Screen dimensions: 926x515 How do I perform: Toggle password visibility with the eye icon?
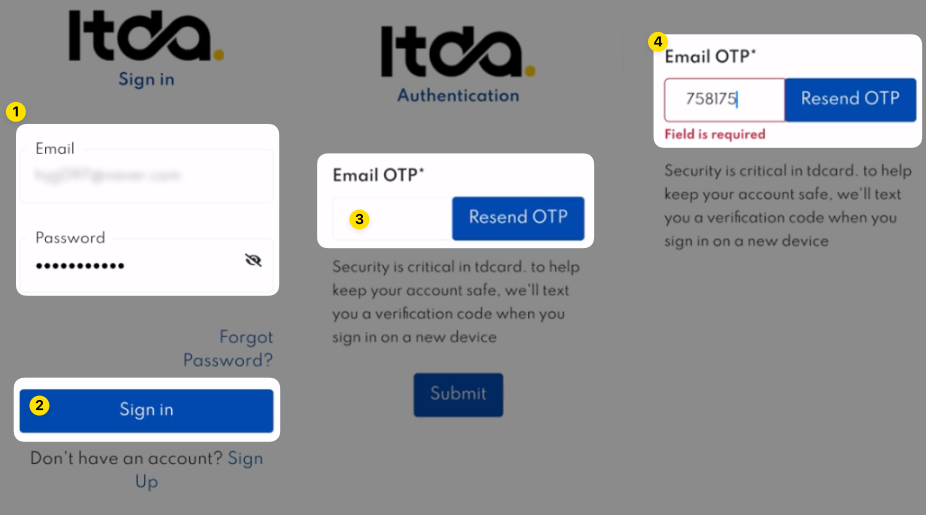[253, 260]
